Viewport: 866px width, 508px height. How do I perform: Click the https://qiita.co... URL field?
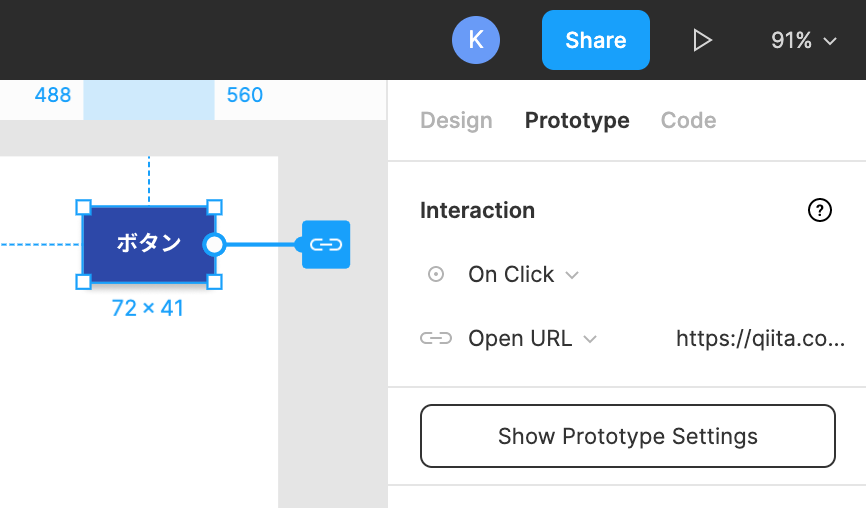[x=761, y=338]
